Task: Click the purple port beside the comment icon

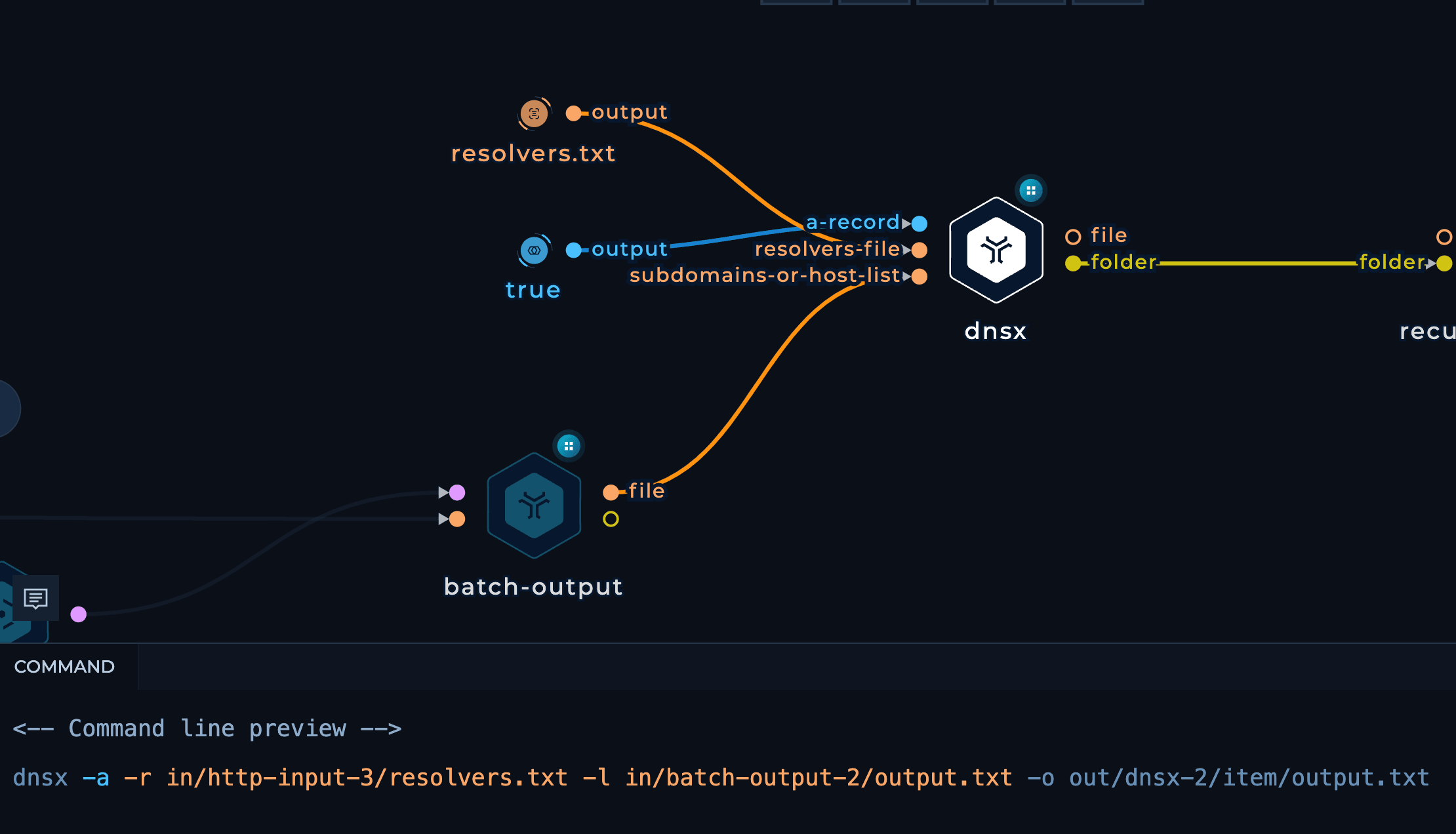Action: point(79,614)
